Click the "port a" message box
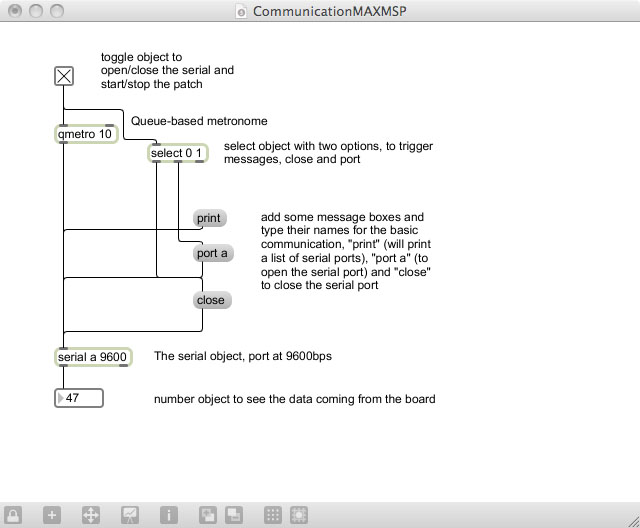This screenshot has height=528, width=640. [212, 253]
